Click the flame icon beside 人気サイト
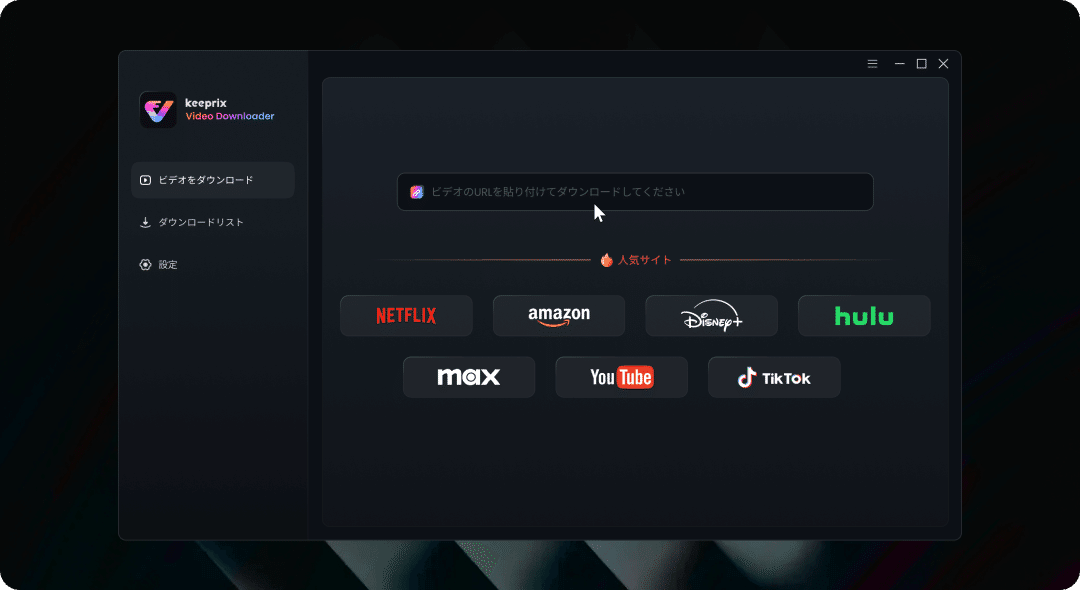Image resolution: width=1080 pixels, height=590 pixels. pos(606,258)
